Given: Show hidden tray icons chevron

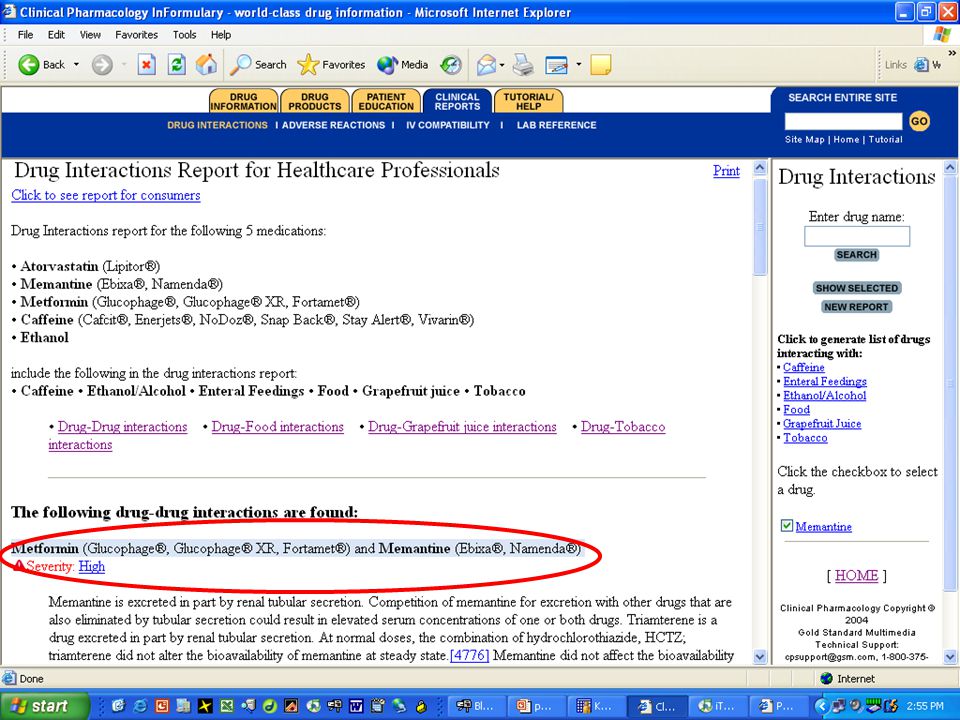Looking at the screenshot, I should tap(822, 706).
